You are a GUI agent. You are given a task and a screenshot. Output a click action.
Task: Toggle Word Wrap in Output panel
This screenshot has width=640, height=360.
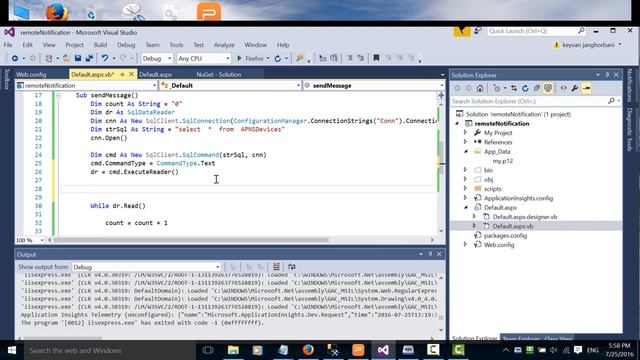[291, 267]
